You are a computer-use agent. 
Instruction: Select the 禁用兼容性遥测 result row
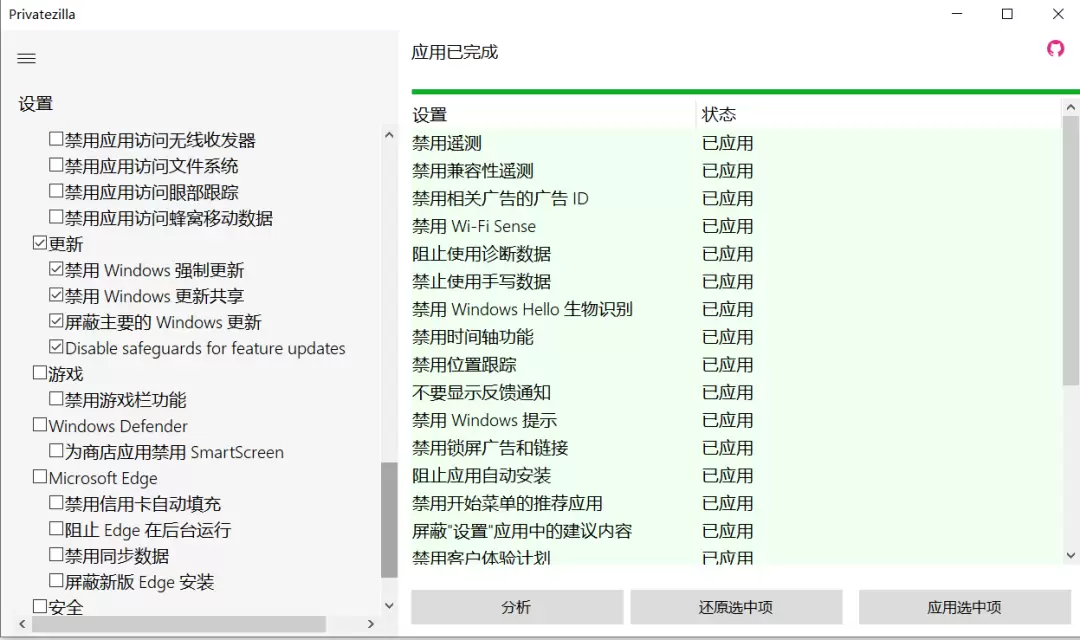pyautogui.click(x=736, y=171)
